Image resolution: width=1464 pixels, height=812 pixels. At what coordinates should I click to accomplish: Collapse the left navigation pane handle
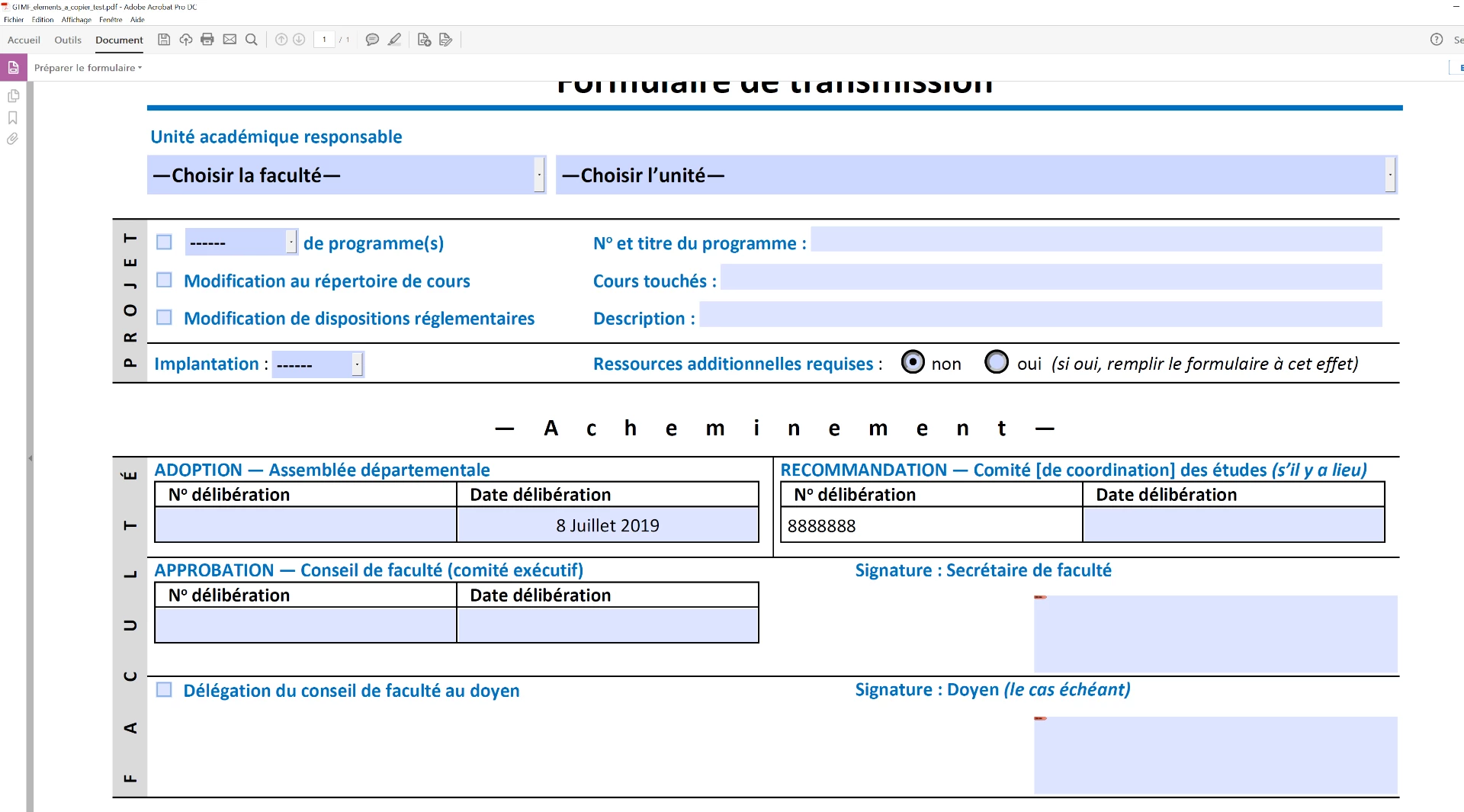pyautogui.click(x=30, y=458)
